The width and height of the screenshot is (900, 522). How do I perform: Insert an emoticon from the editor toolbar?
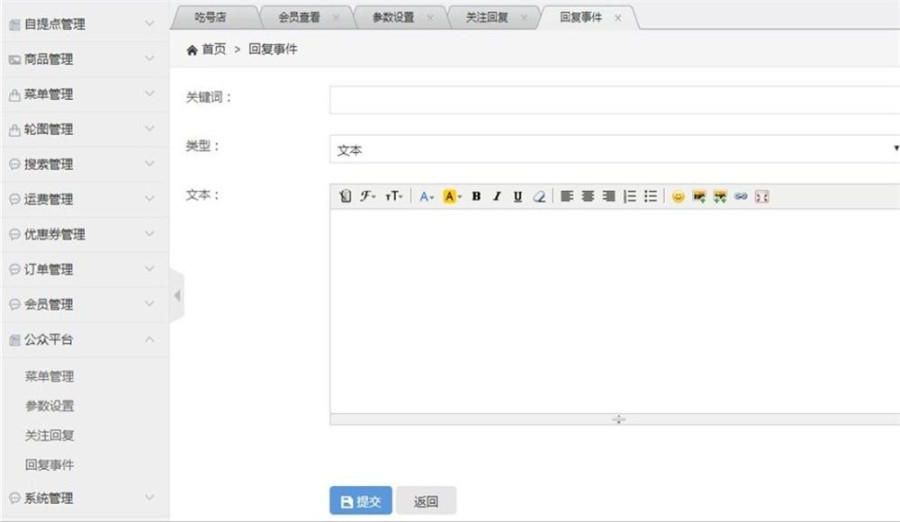point(678,197)
